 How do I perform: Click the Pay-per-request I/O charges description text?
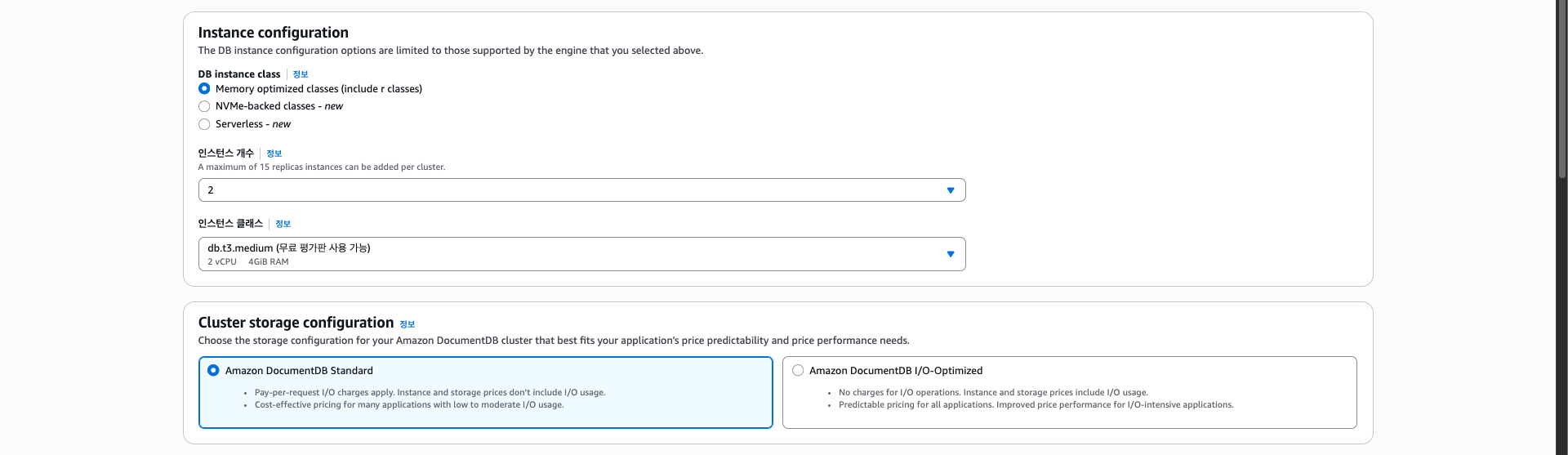click(x=430, y=393)
